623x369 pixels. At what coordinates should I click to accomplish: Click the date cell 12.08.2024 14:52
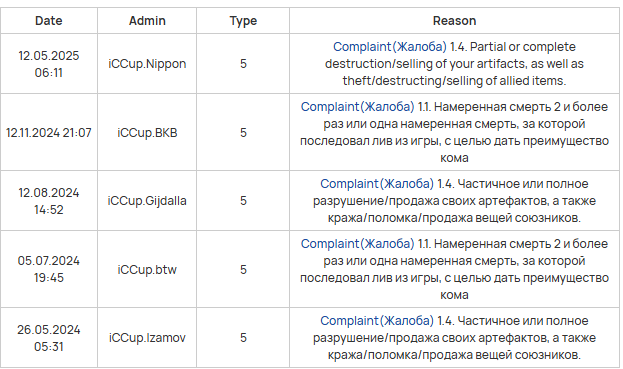(49, 201)
